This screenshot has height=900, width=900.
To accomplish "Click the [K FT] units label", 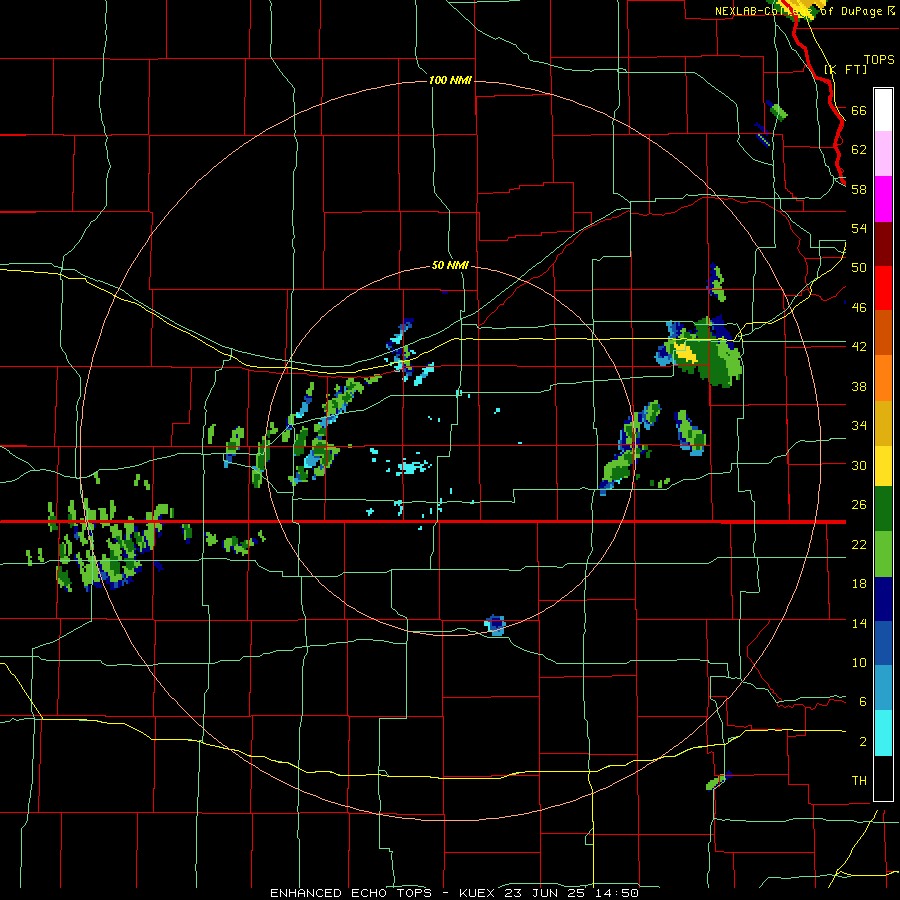I will click(x=845, y=69).
